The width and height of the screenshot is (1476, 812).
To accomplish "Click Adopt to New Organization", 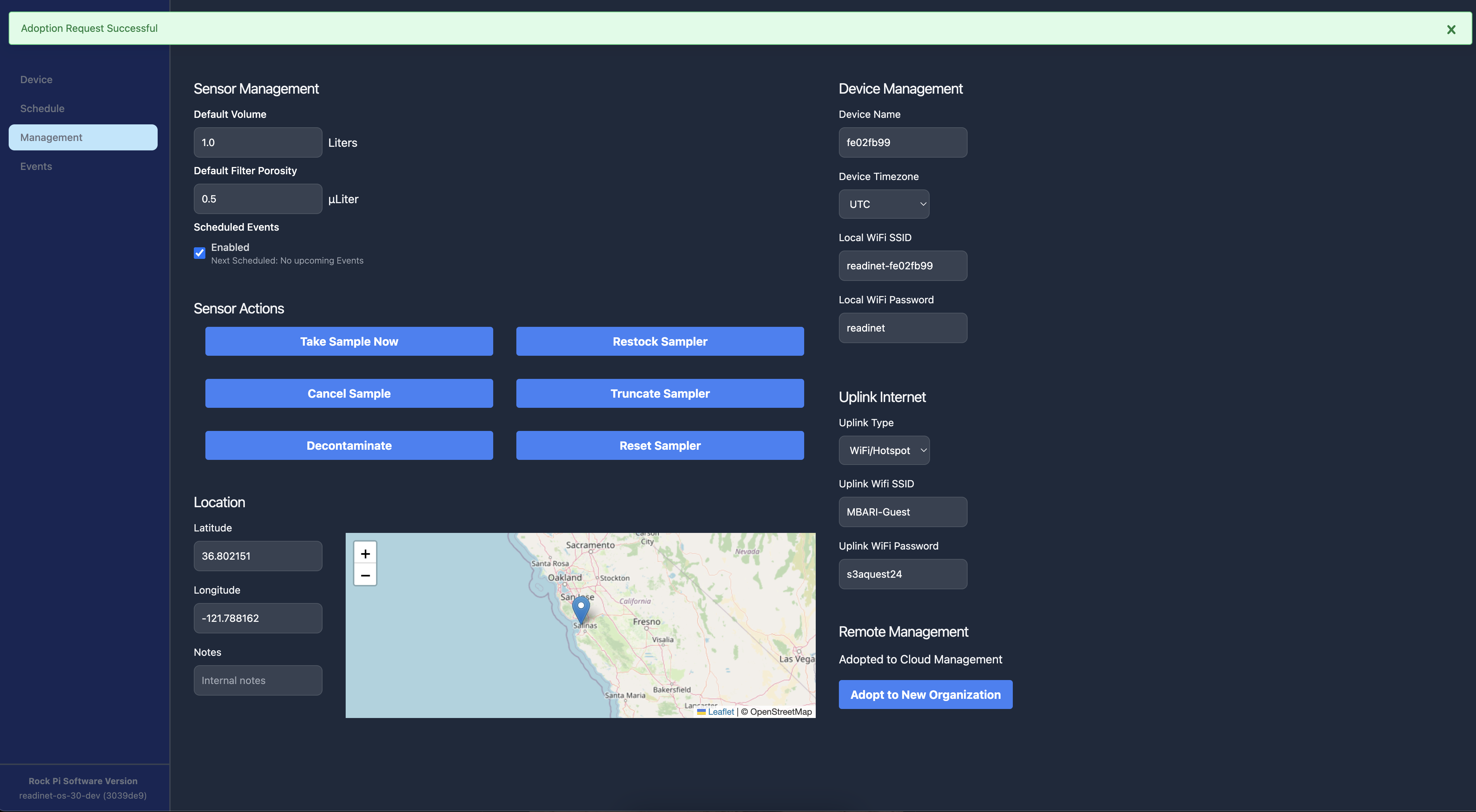I will click(925, 695).
